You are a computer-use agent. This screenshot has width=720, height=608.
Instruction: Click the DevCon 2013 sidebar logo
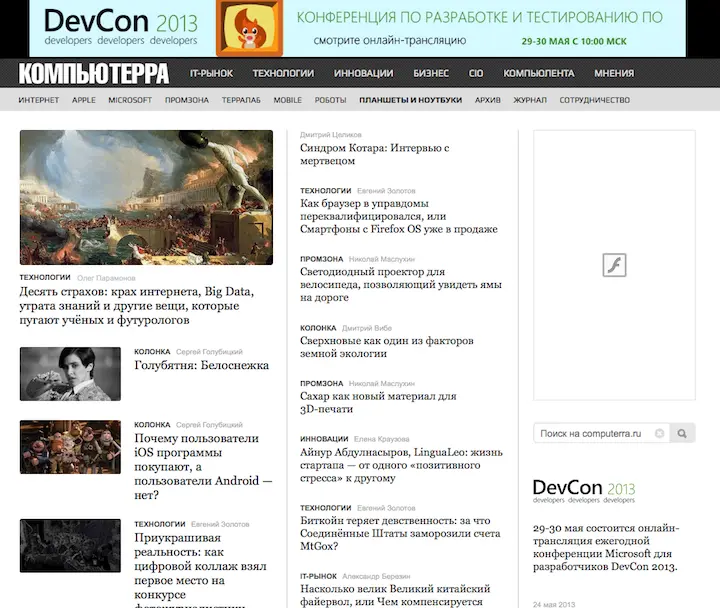click(584, 491)
